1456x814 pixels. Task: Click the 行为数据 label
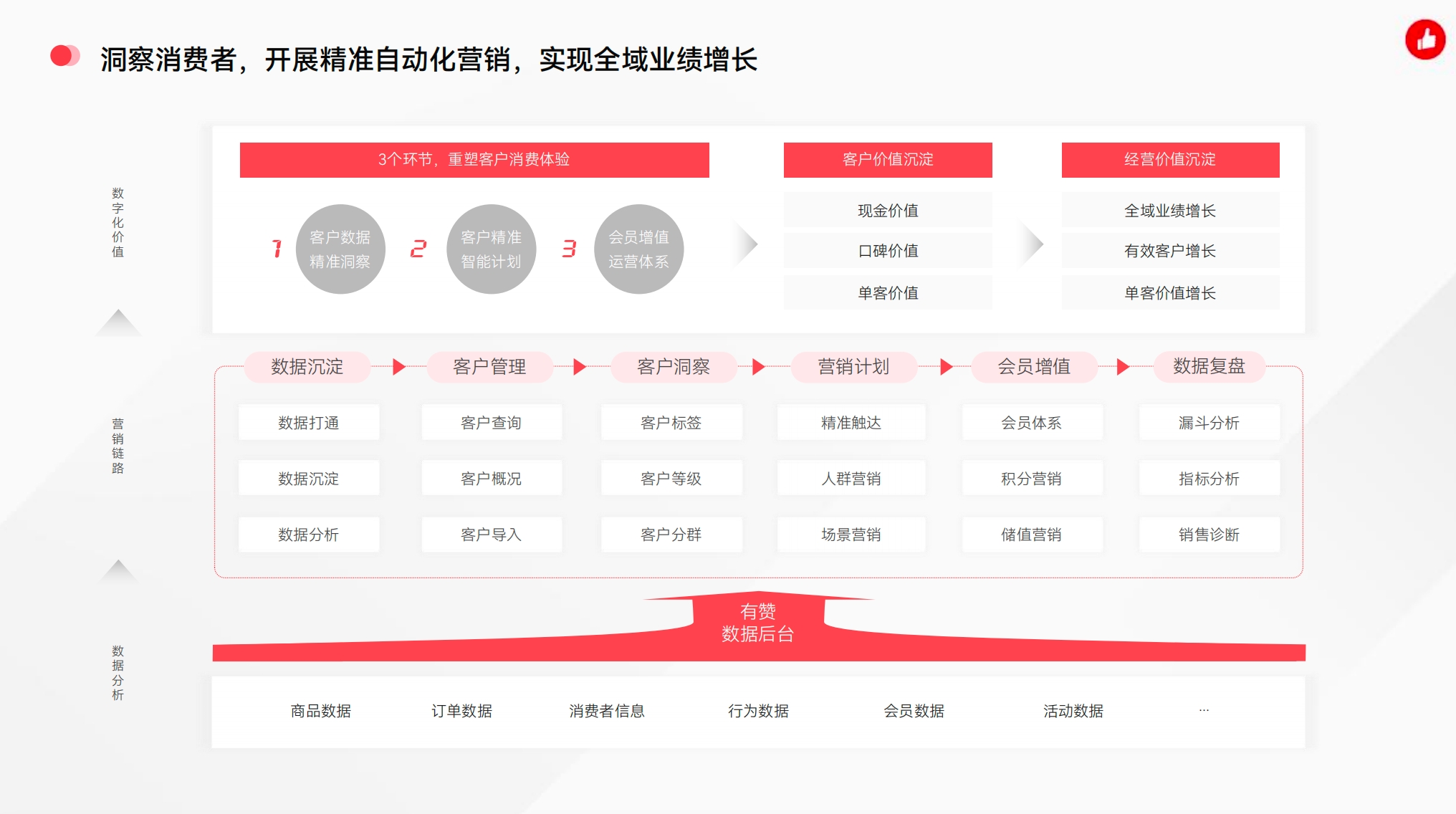point(759,711)
